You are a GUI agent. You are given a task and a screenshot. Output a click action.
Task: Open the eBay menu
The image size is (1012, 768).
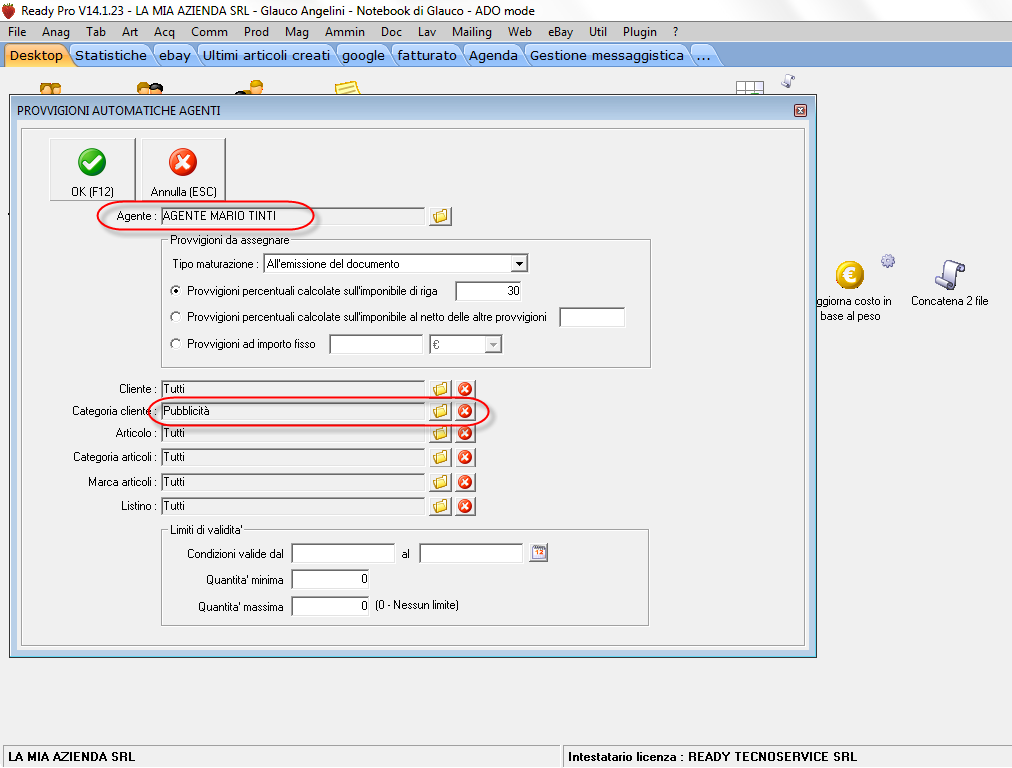pyautogui.click(x=560, y=32)
